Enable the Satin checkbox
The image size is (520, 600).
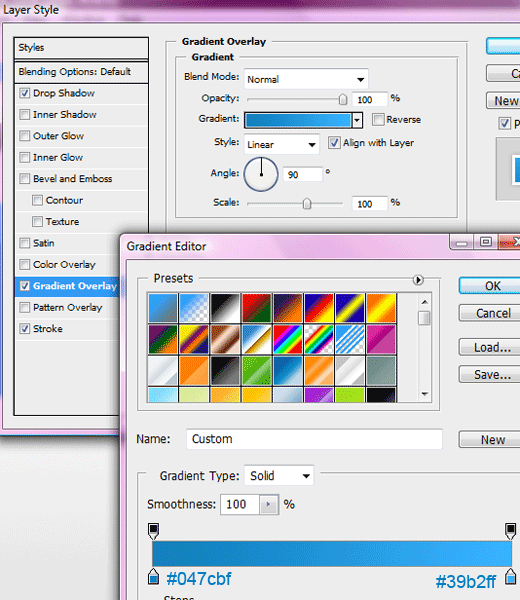click(25, 243)
